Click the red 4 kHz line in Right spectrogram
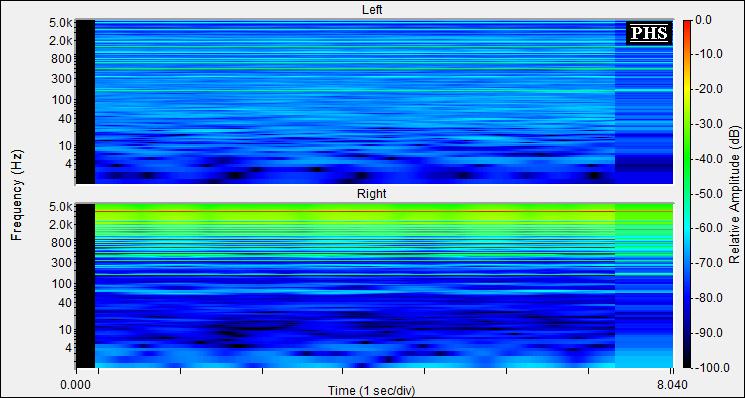The width and height of the screenshot is (745, 398). pyautogui.click(x=355, y=211)
